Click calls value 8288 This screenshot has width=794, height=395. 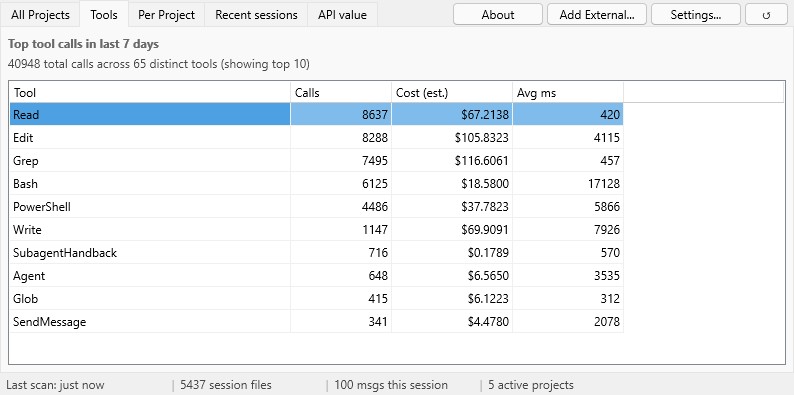pyautogui.click(x=375, y=137)
